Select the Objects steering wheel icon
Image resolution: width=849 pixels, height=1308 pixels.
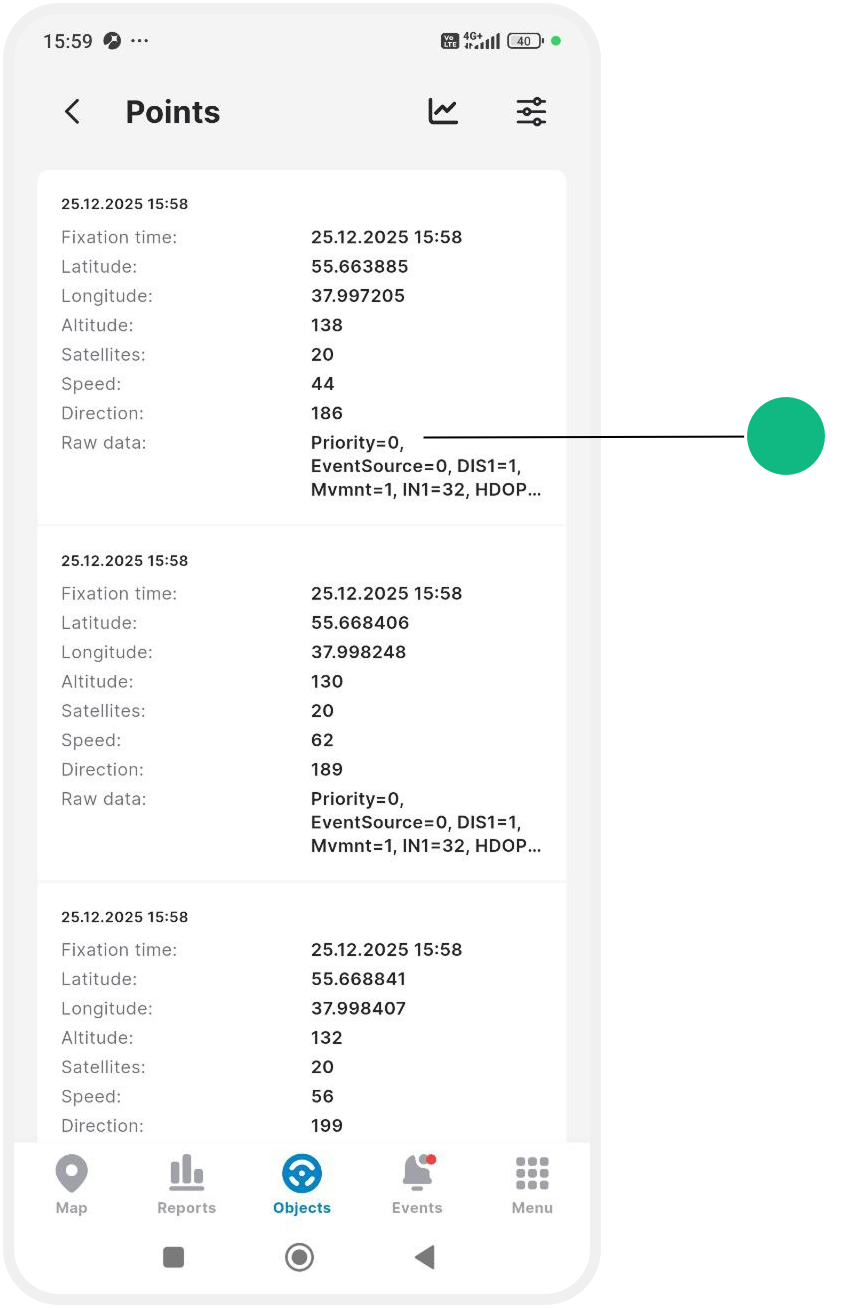click(x=302, y=1173)
